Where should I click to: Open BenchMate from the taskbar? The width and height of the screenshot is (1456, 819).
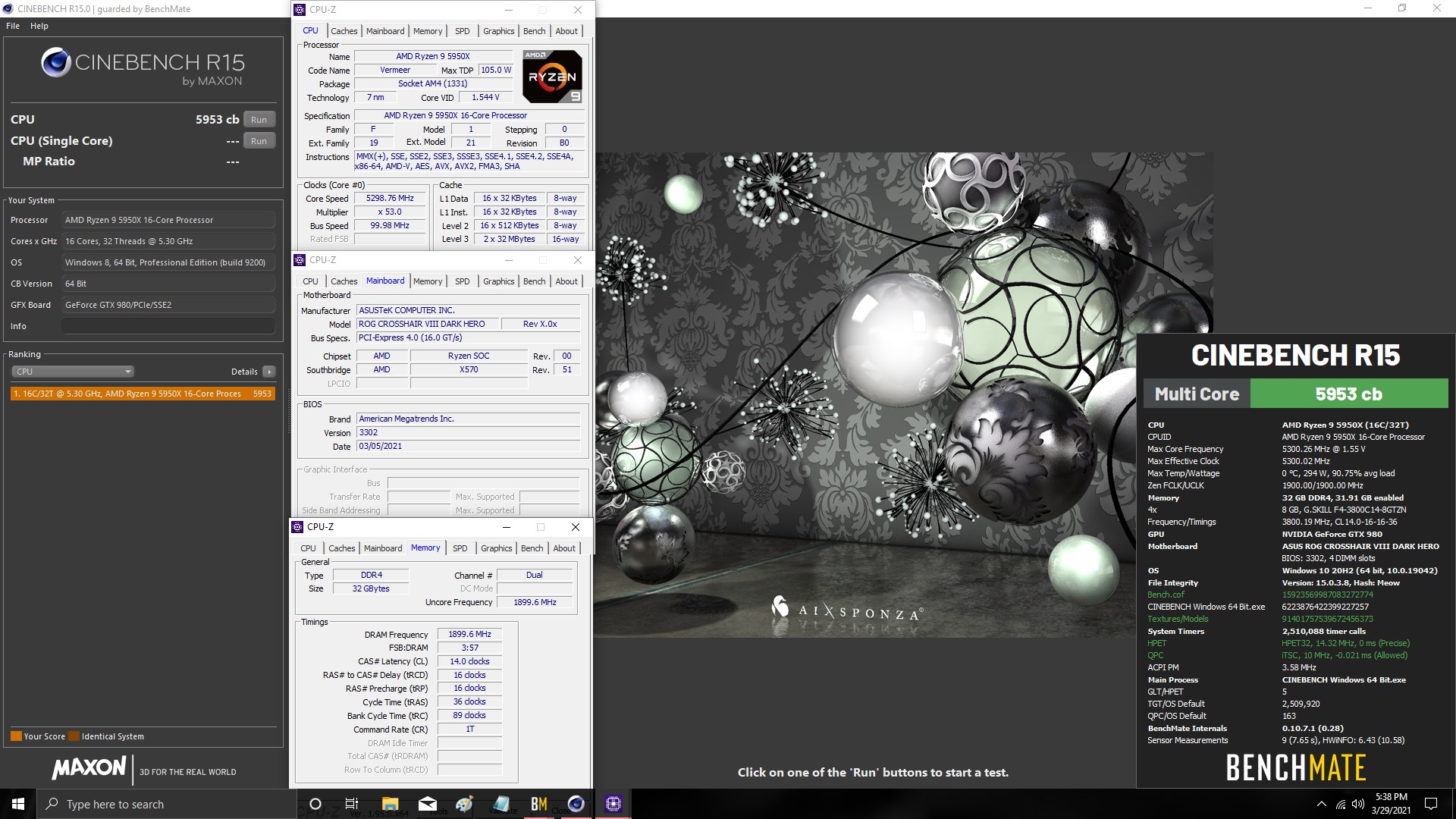click(x=539, y=804)
